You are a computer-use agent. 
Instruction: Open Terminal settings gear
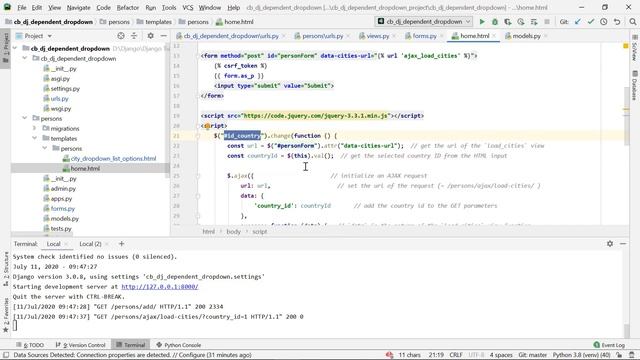coord(610,244)
